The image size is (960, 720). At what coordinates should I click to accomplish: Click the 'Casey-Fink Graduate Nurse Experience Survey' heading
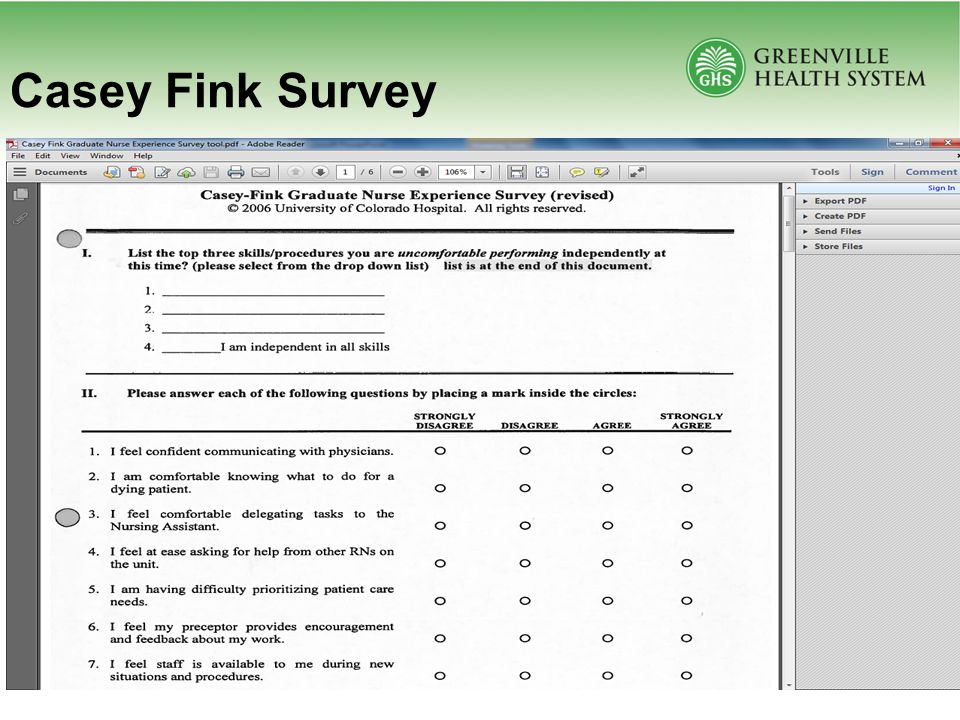point(407,195)
